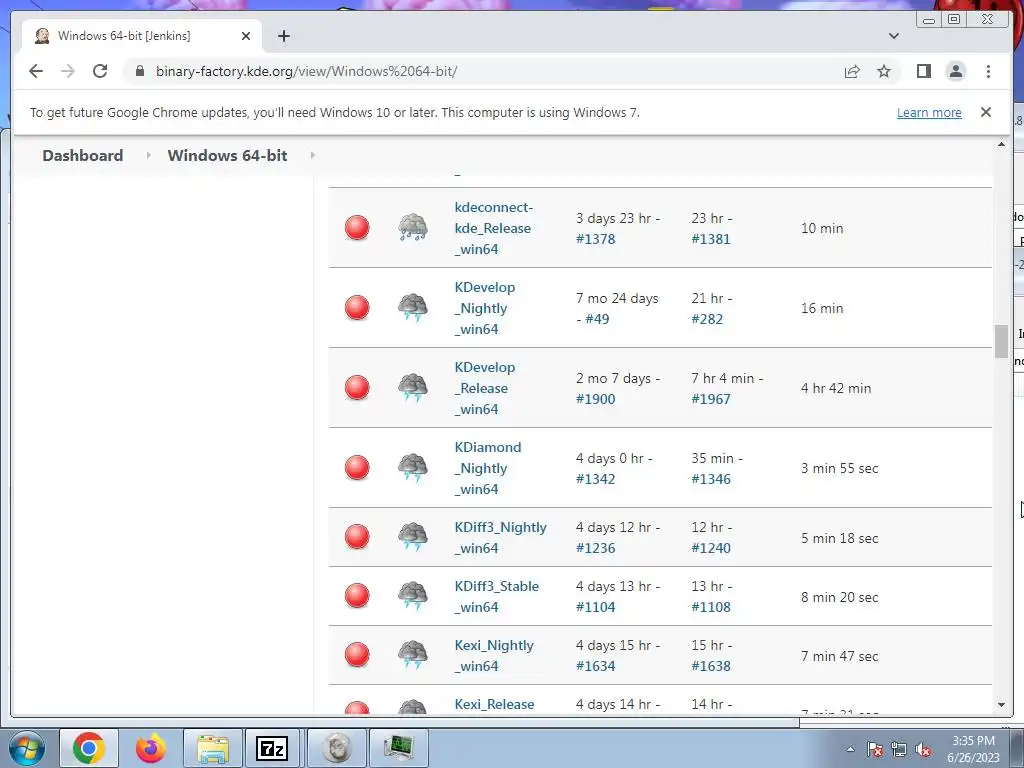Click the storm weather icon for Kexi_Nightly_win64
1024x768 pixels.
(x=413, y=655)
